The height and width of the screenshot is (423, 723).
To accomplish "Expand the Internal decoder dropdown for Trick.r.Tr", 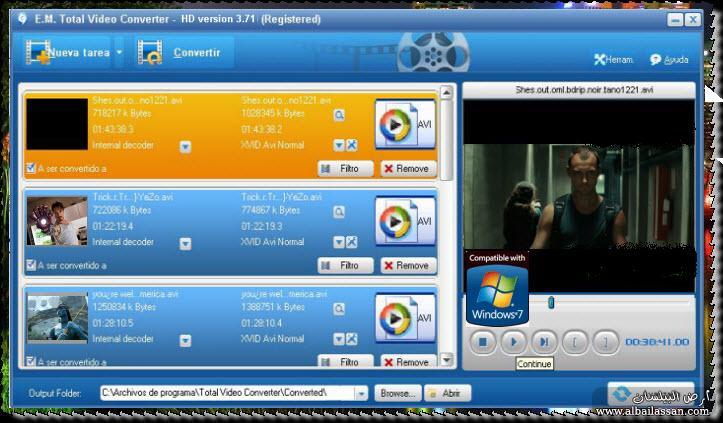I will pos(185,244).
